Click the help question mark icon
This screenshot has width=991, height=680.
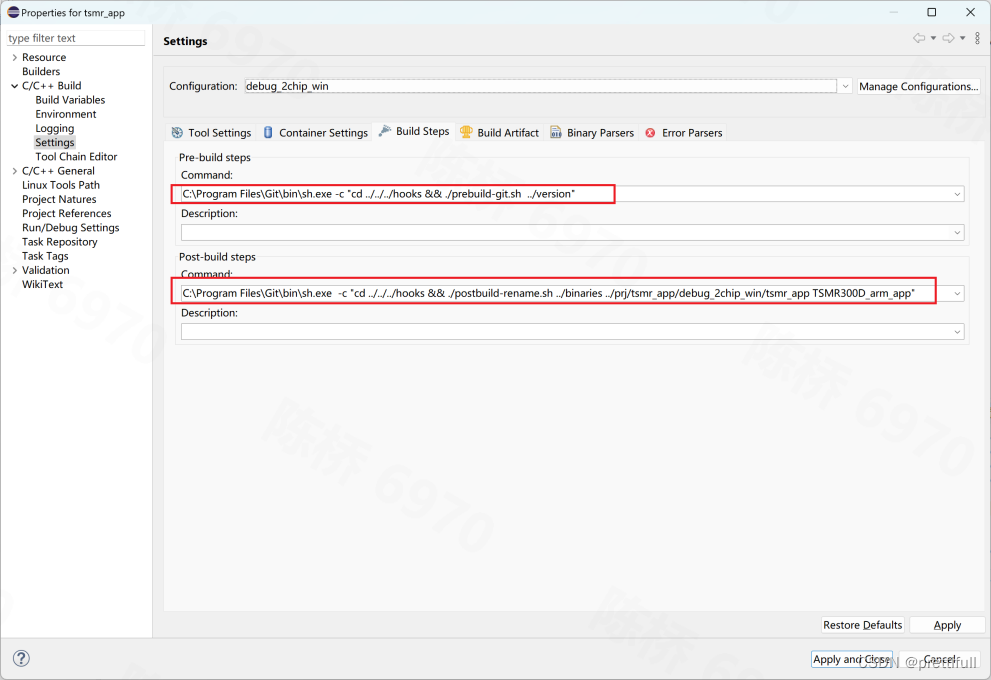coord(21,659)
